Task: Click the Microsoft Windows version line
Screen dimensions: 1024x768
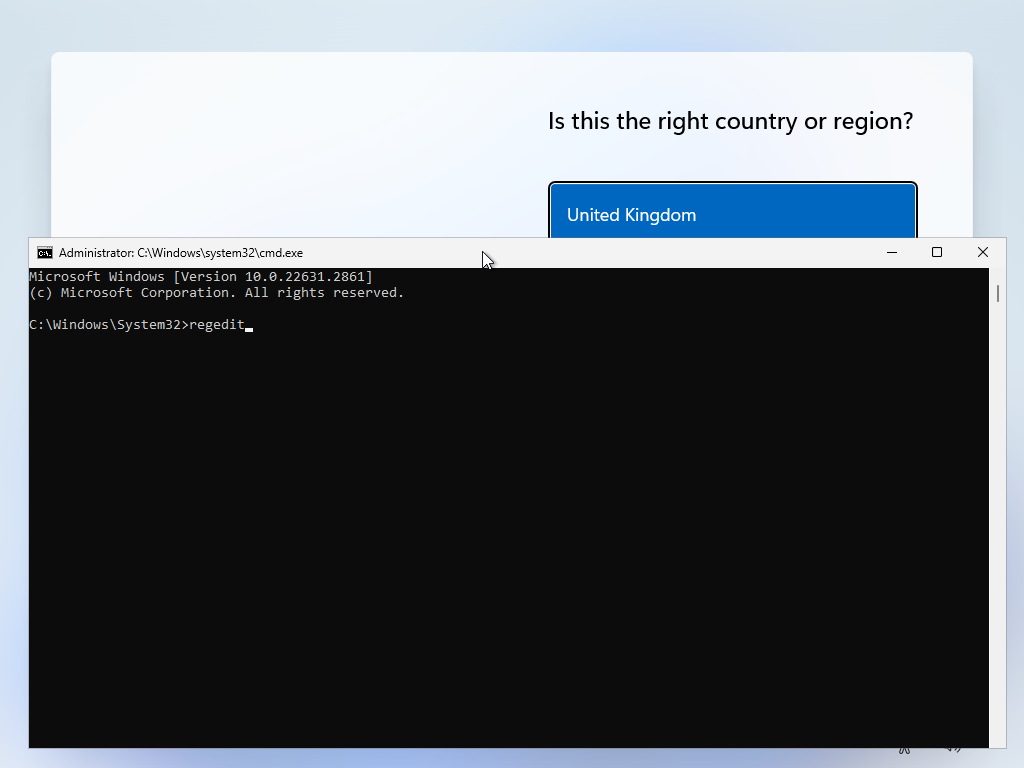Action: (x=202, y=276)
